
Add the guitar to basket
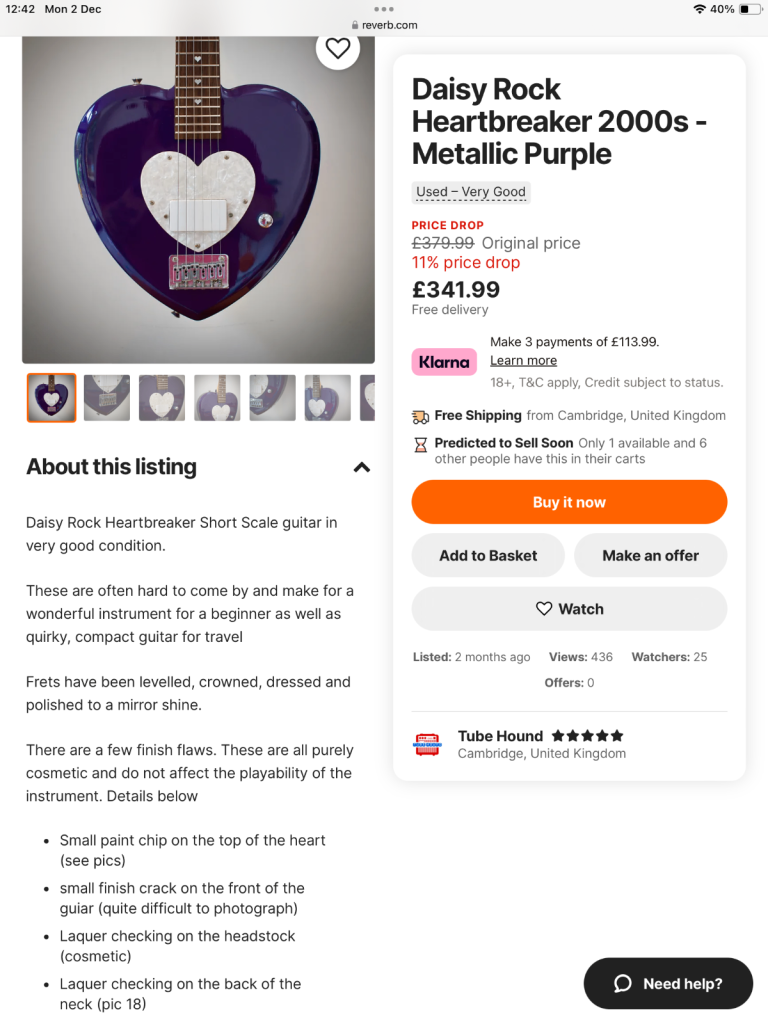[x=488, y=556]
